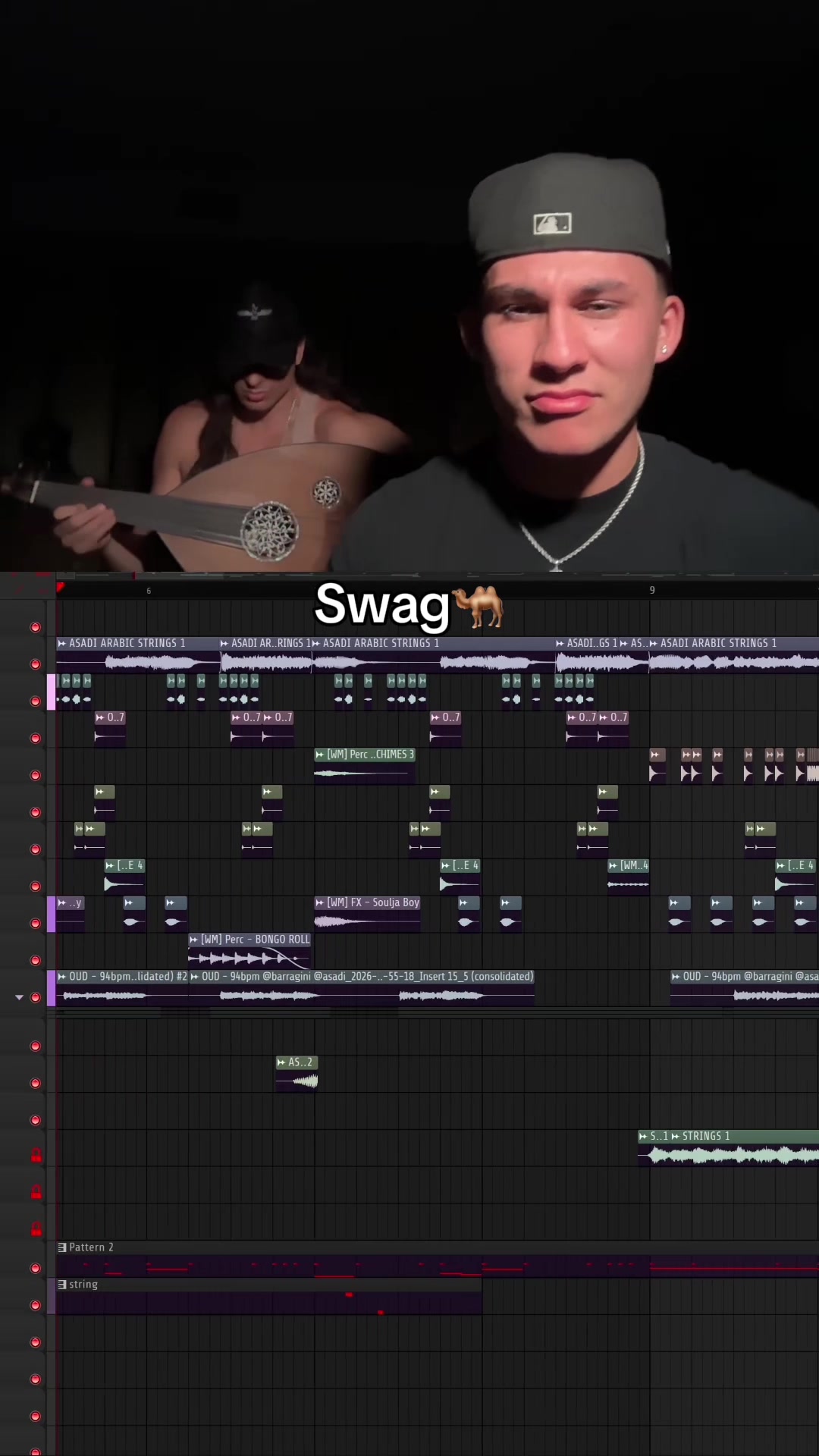Click the lock icon on STRINGS 1 track
This screenshot has width=819, height=1456.
pyautogui.click(x=36, y=1155)
